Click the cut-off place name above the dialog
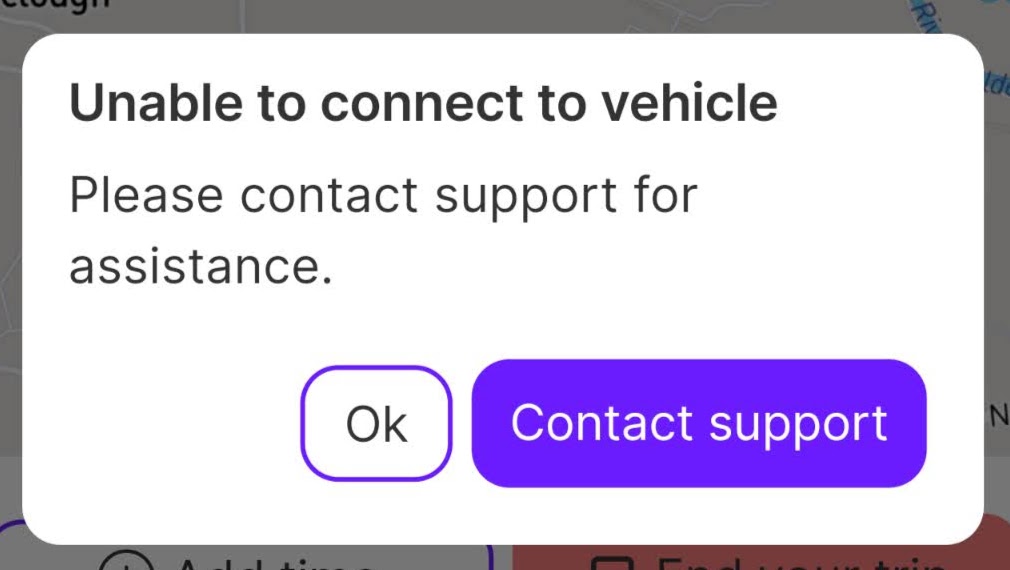The width and height of the screenshot is (1010, 570). click(55, 5)
